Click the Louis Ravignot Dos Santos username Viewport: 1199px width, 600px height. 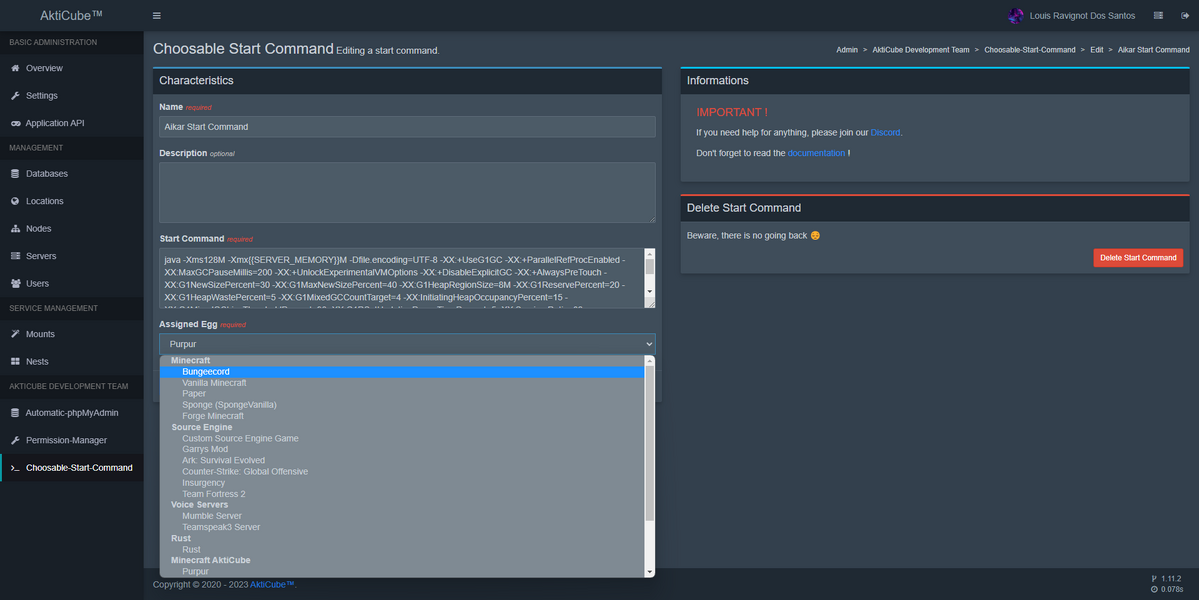1082,15
